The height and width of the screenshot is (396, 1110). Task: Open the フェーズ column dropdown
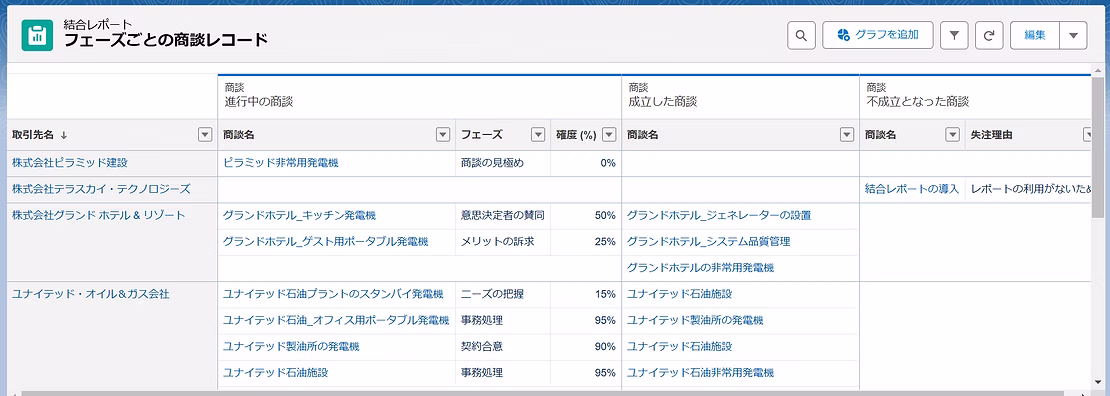tap(538, 135)
